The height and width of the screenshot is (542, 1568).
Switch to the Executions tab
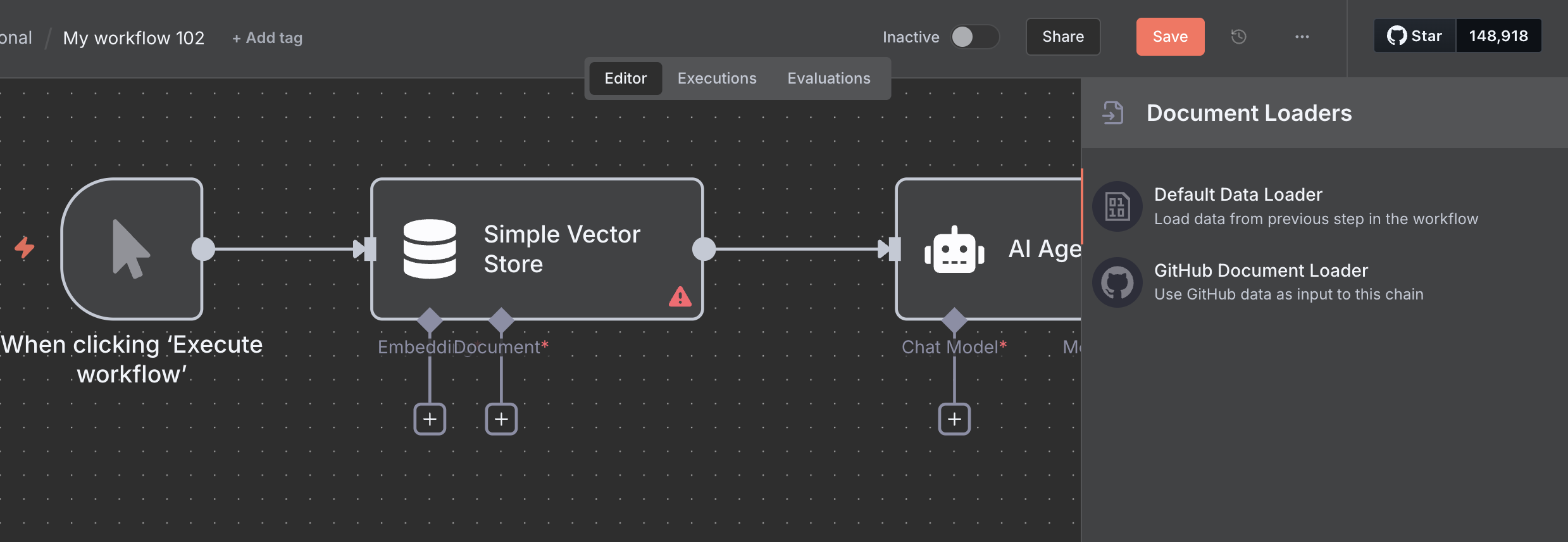point(716,79)
